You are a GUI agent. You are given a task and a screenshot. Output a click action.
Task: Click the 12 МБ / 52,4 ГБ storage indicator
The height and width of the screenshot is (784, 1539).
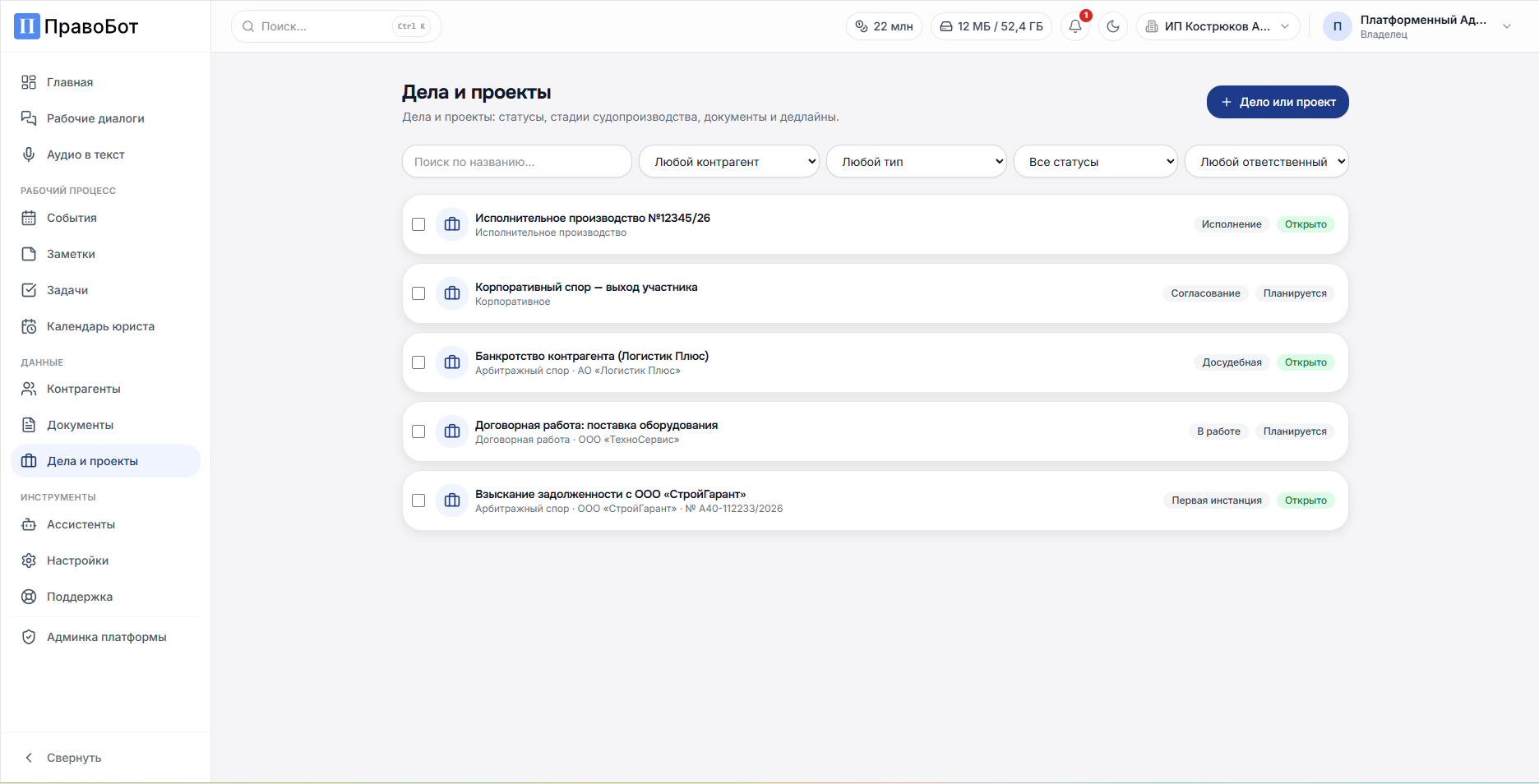tap(991, 26)
